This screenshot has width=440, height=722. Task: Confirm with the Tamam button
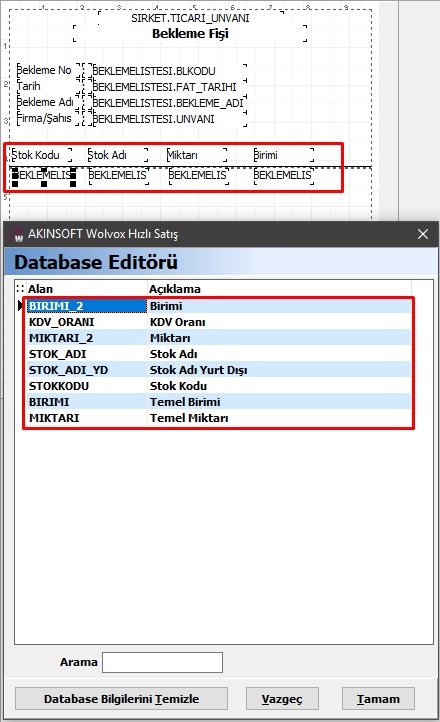378,699
